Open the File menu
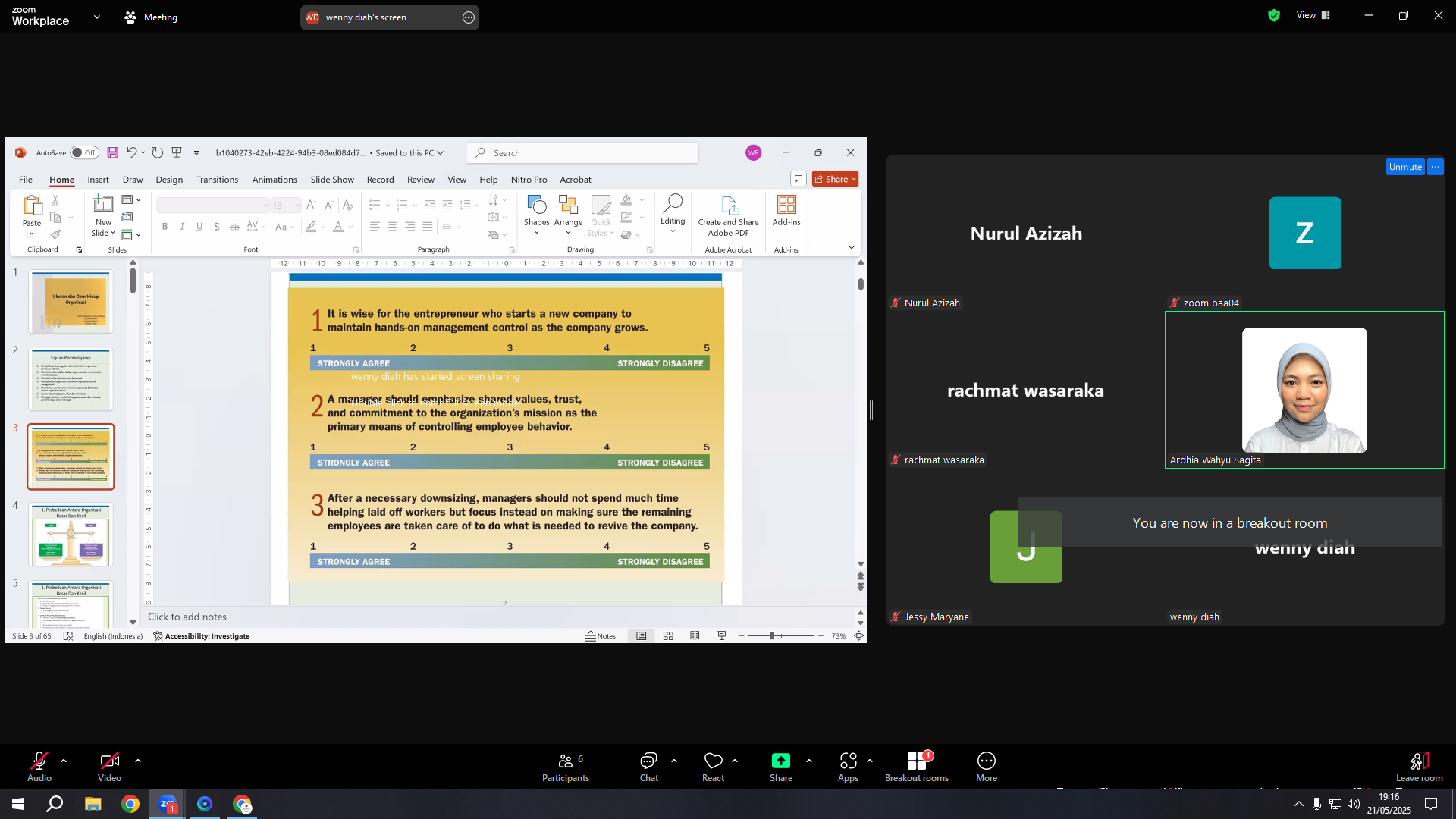The height and width of the screenshot is (819, 1456). pyautogui.click(x=26, y=180)
